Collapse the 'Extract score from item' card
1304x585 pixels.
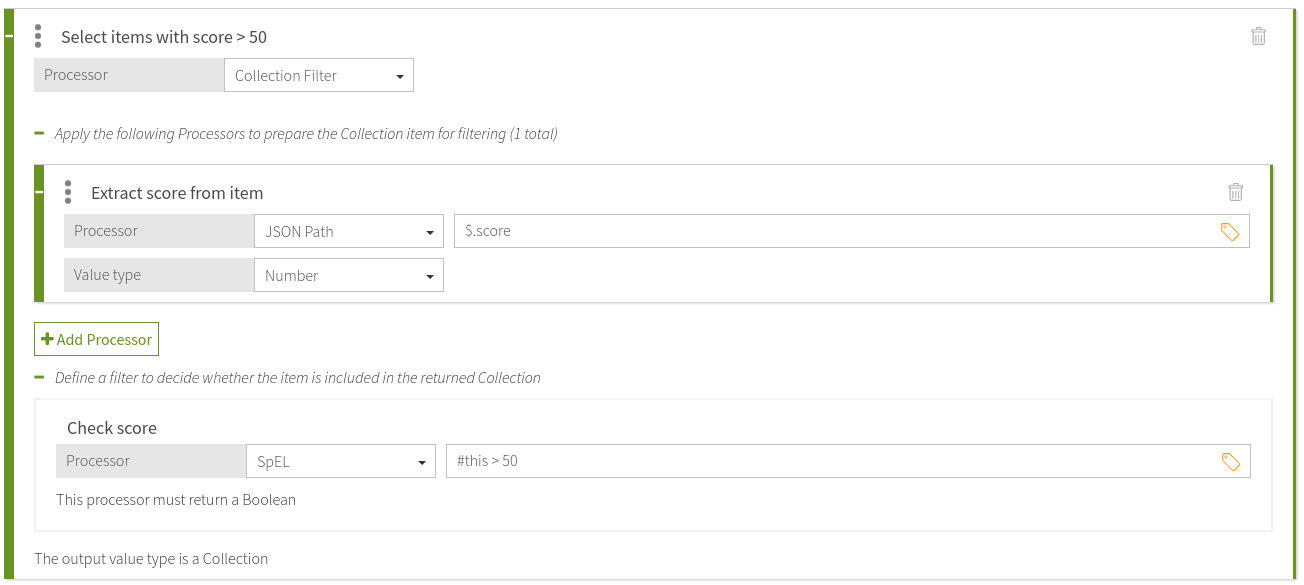[x=37, y=192]
